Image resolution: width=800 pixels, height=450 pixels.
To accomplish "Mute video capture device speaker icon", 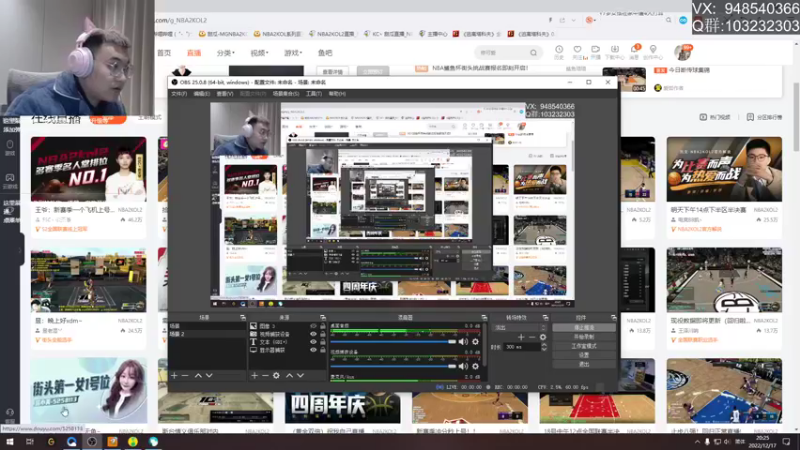I will pos(463,366).
